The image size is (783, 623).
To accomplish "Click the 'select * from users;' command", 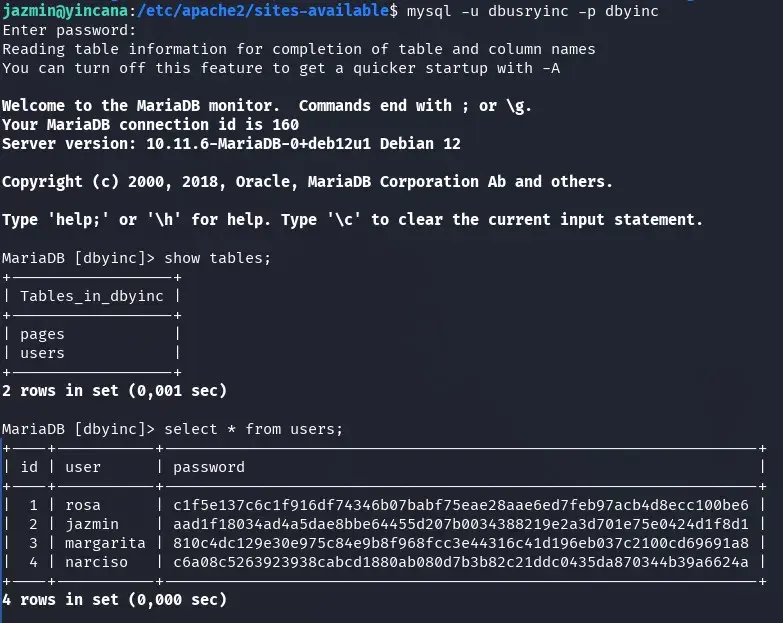I will 253,429.
